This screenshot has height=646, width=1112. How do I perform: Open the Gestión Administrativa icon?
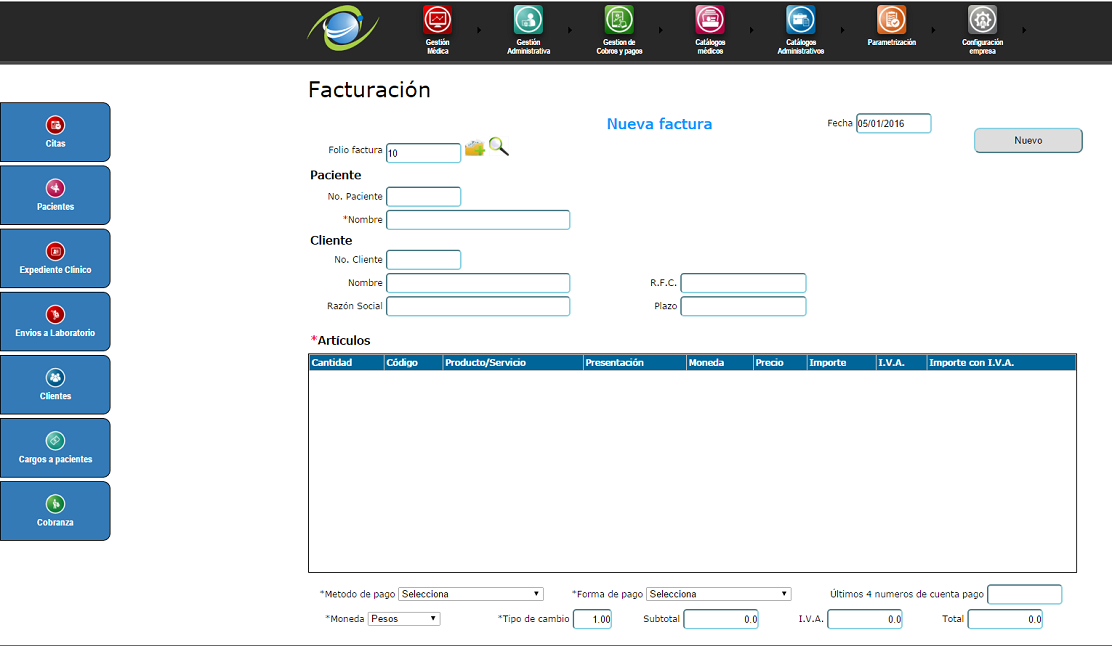pos(528,20)
